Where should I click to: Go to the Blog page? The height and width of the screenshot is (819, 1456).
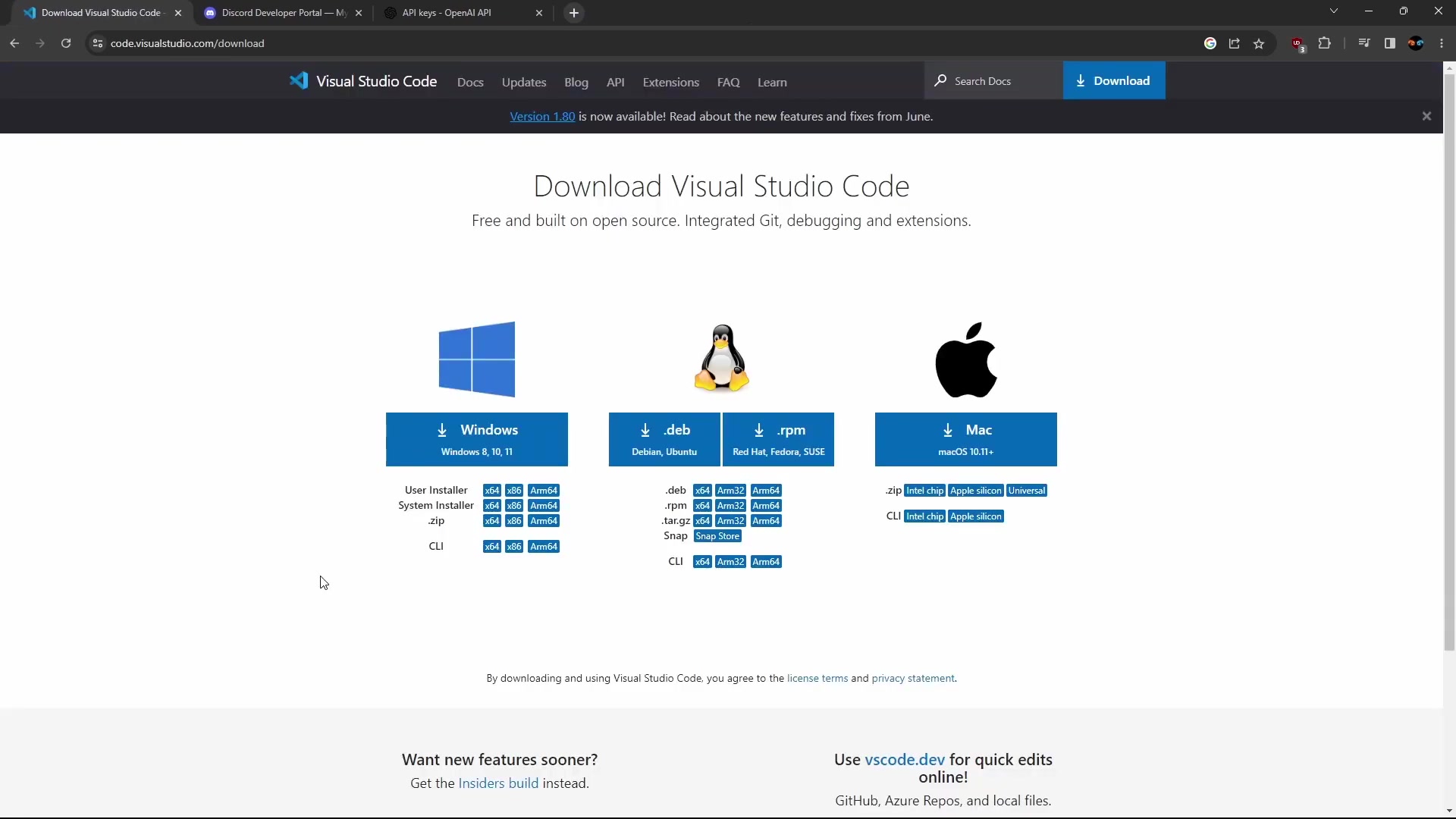coord(576,82)
